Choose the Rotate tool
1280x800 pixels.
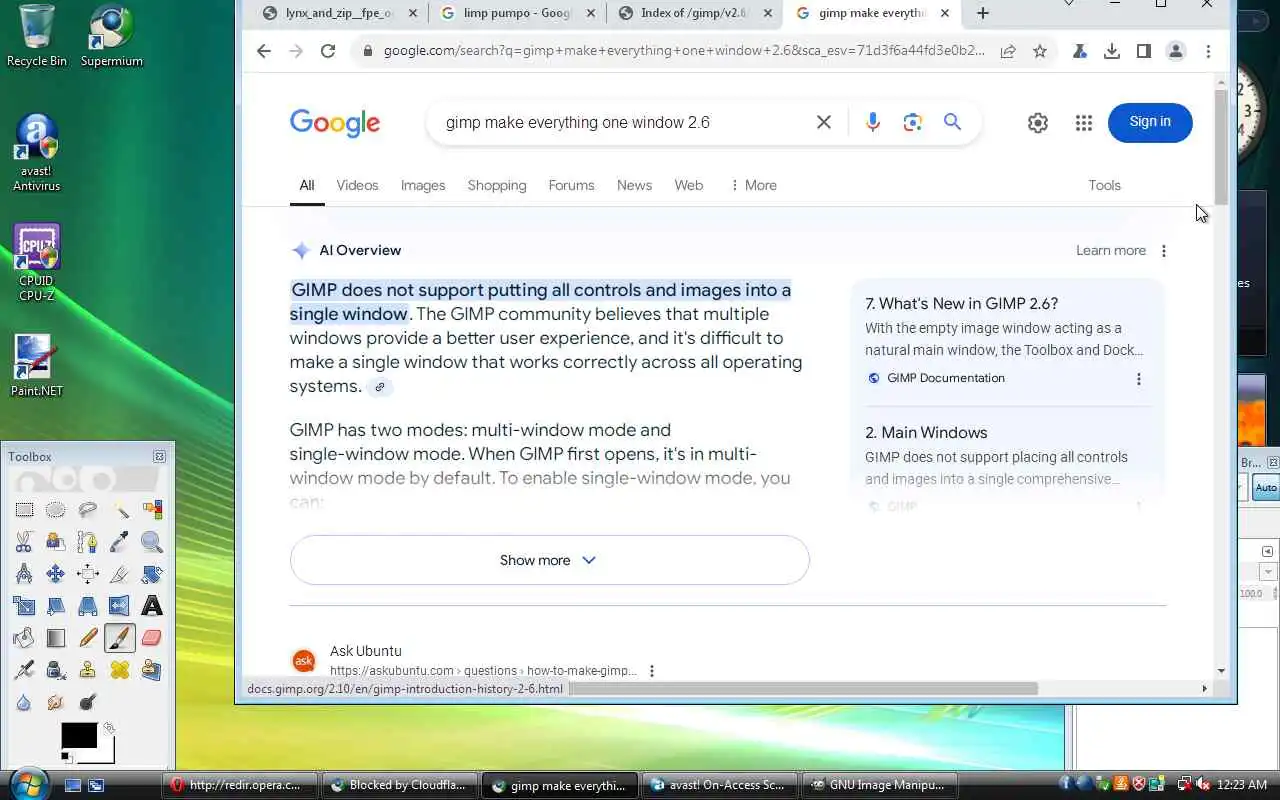coord(152,574)
